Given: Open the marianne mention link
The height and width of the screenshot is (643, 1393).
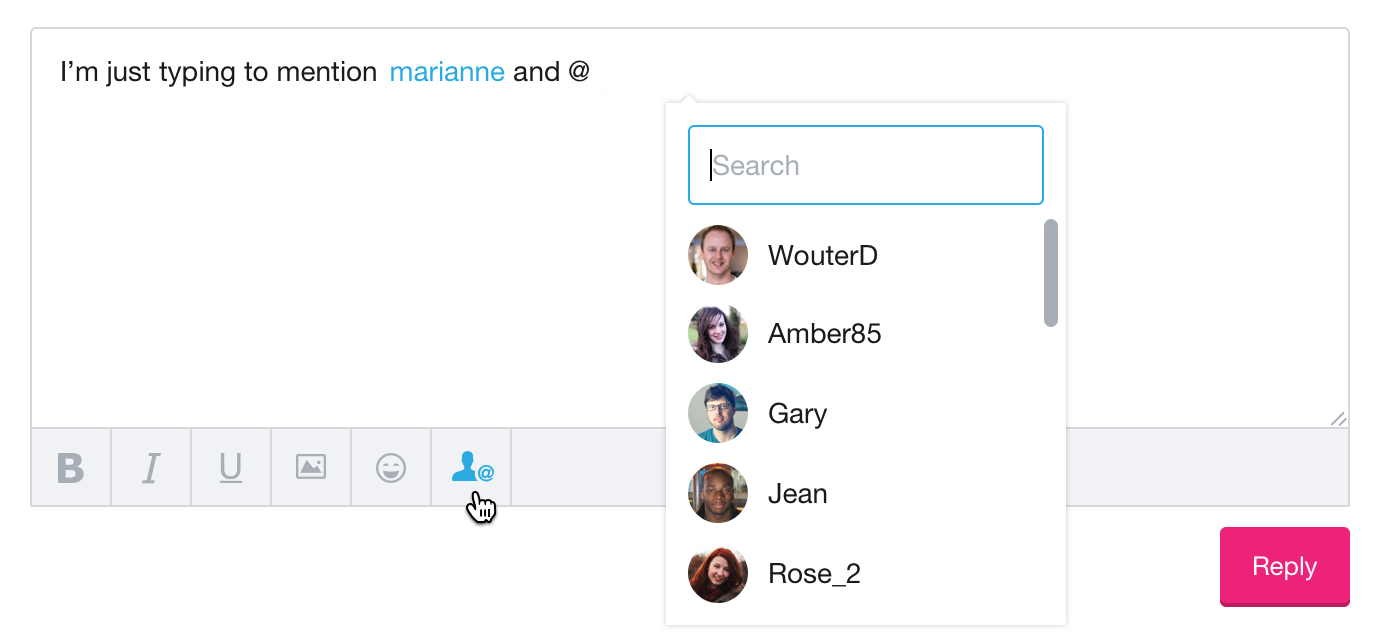Looking at the screenshot, I should click(447, 72).
